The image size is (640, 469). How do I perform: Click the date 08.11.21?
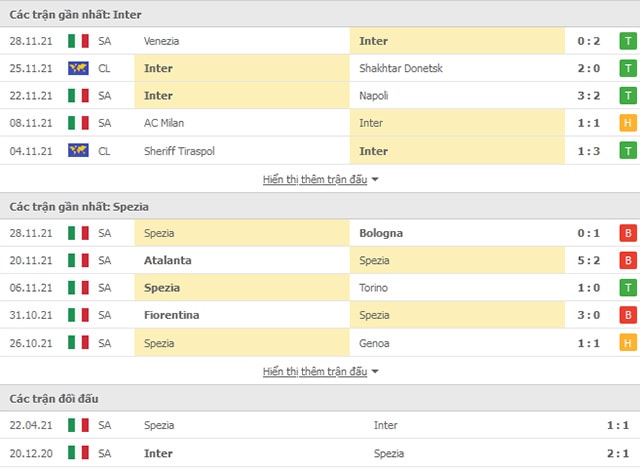point(31,123)
